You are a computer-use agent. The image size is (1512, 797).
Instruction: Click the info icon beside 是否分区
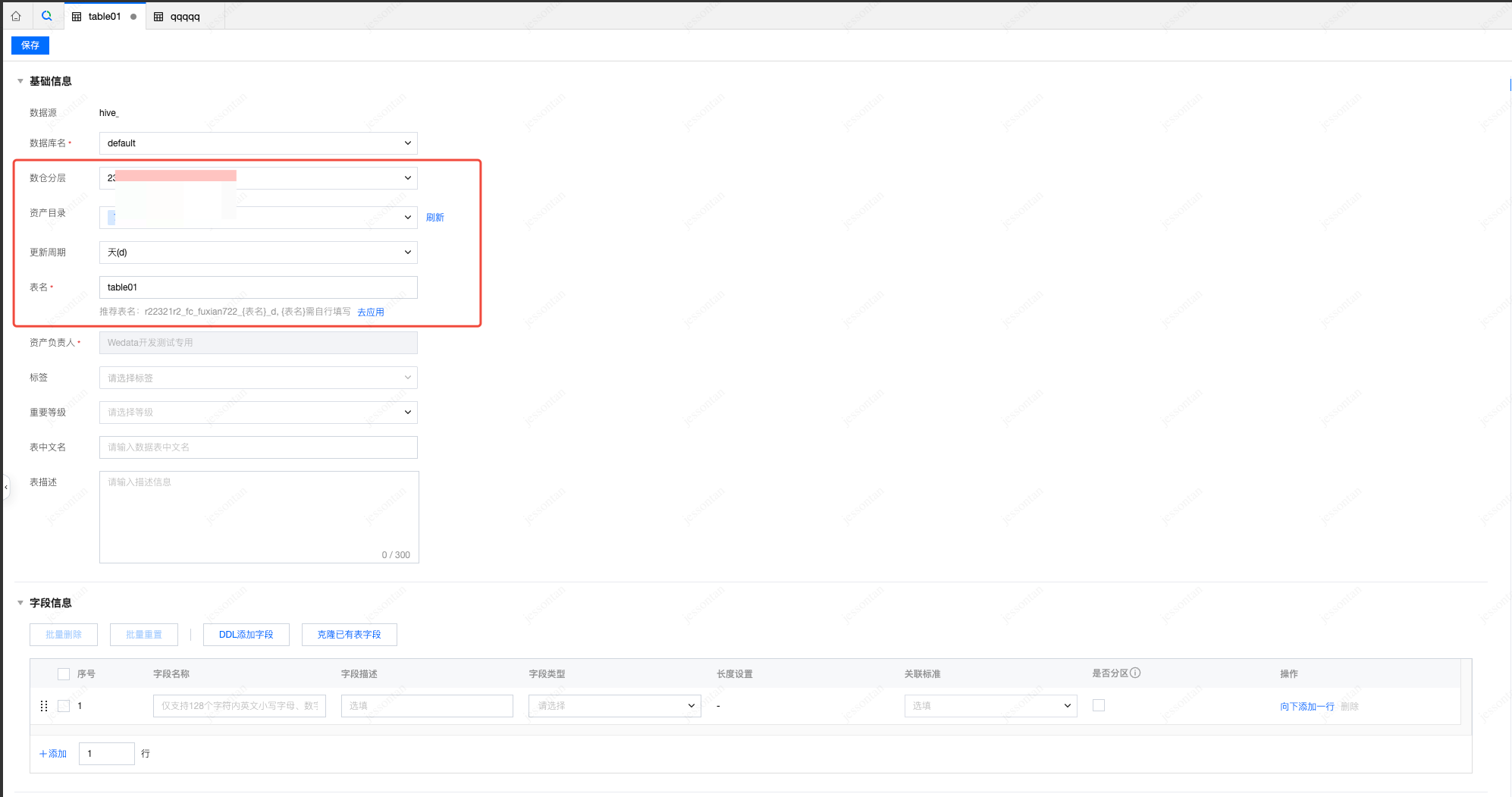click(x=1135, y=673)
